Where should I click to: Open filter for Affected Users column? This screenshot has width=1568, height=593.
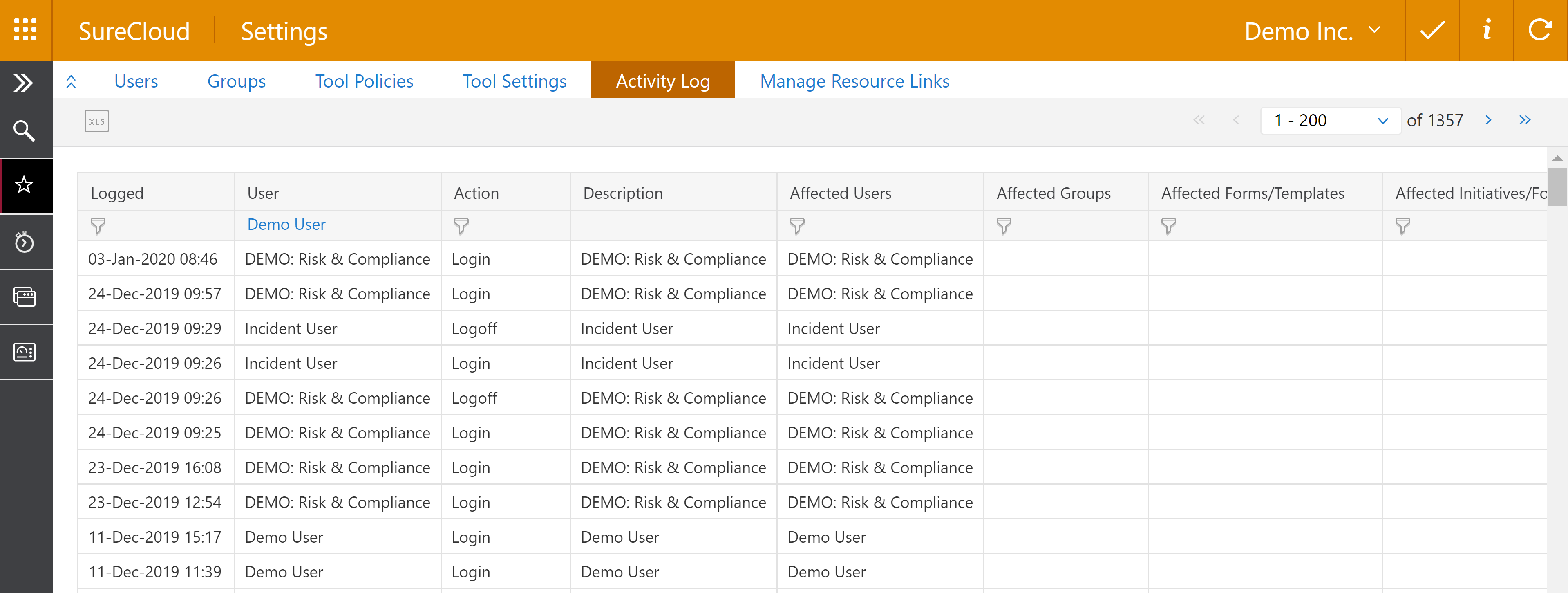pyautogui.click(x=797, y=226)
